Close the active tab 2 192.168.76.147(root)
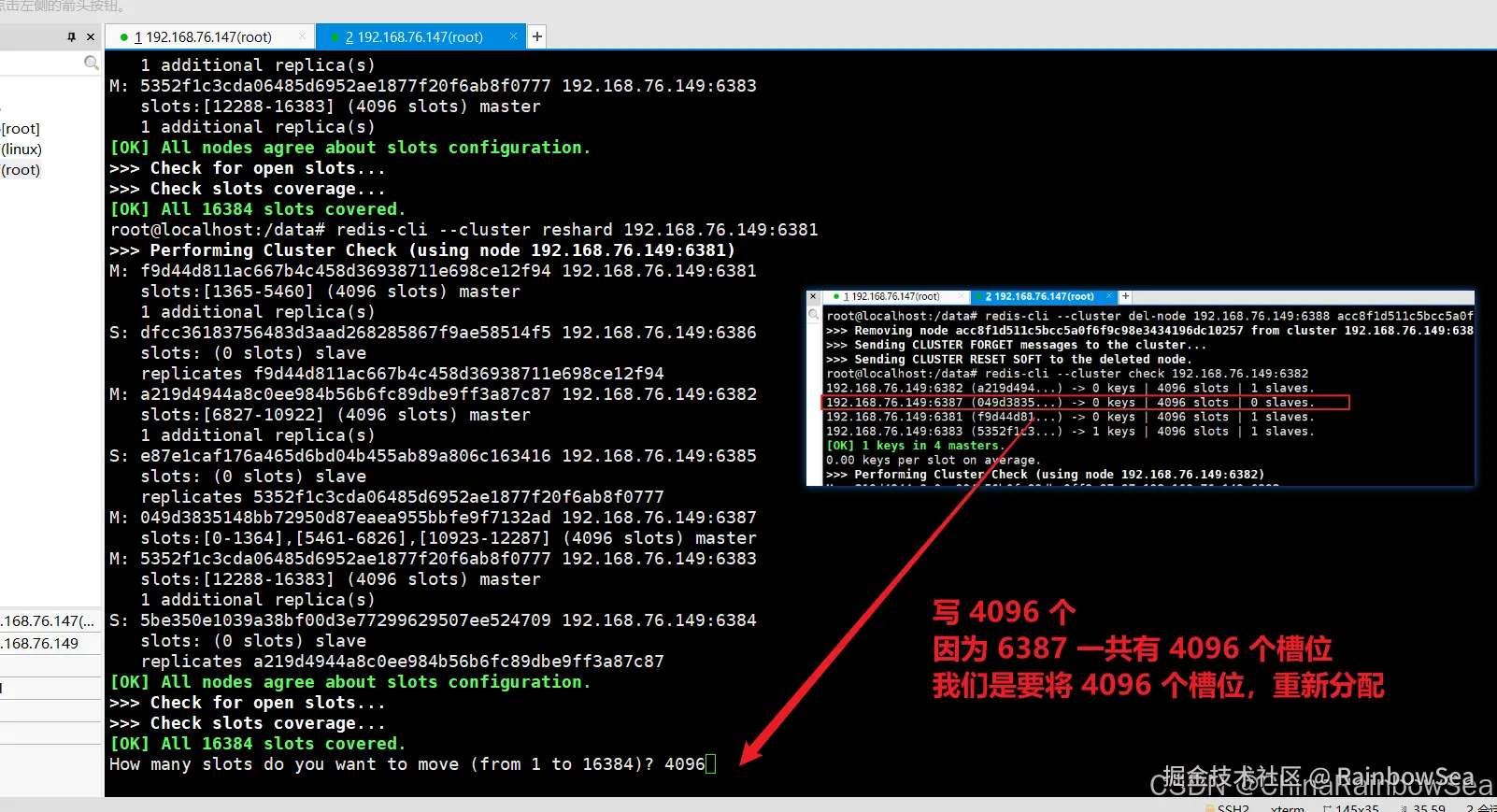This screenshot has width=1497, height=812. tap(513, 36)
